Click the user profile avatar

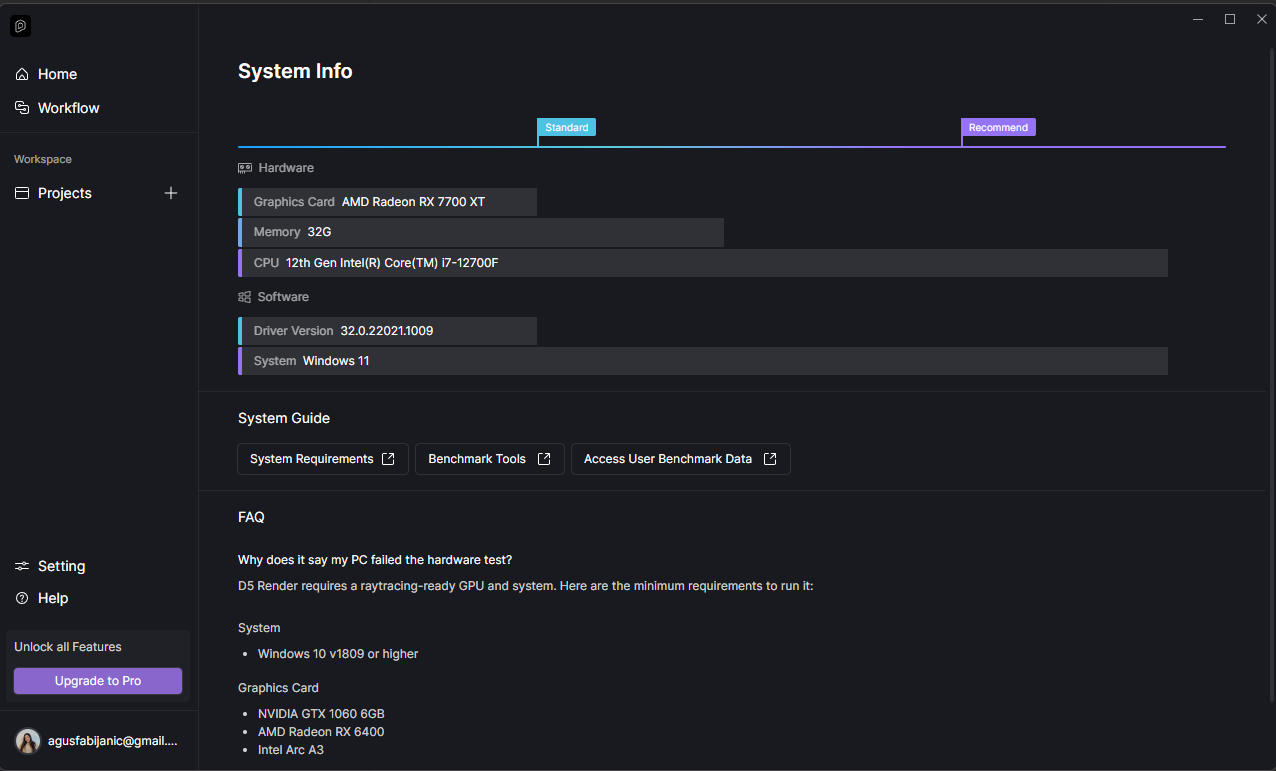28,741
